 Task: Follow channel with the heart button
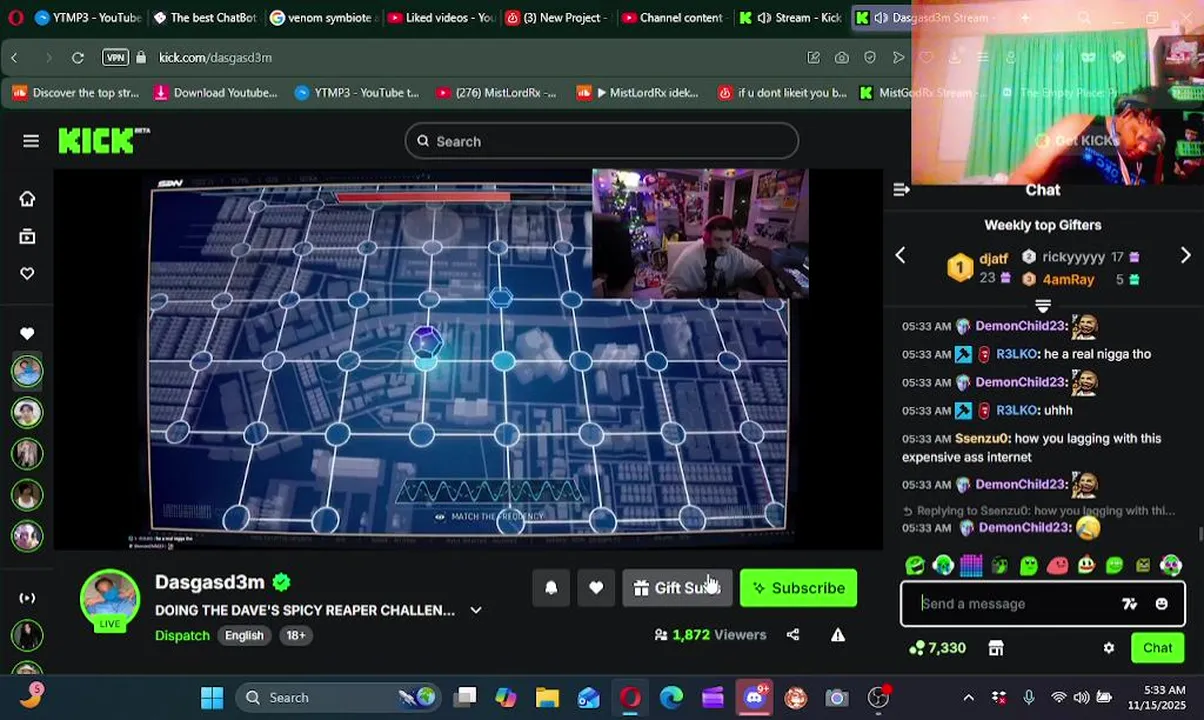coord(596,588)
